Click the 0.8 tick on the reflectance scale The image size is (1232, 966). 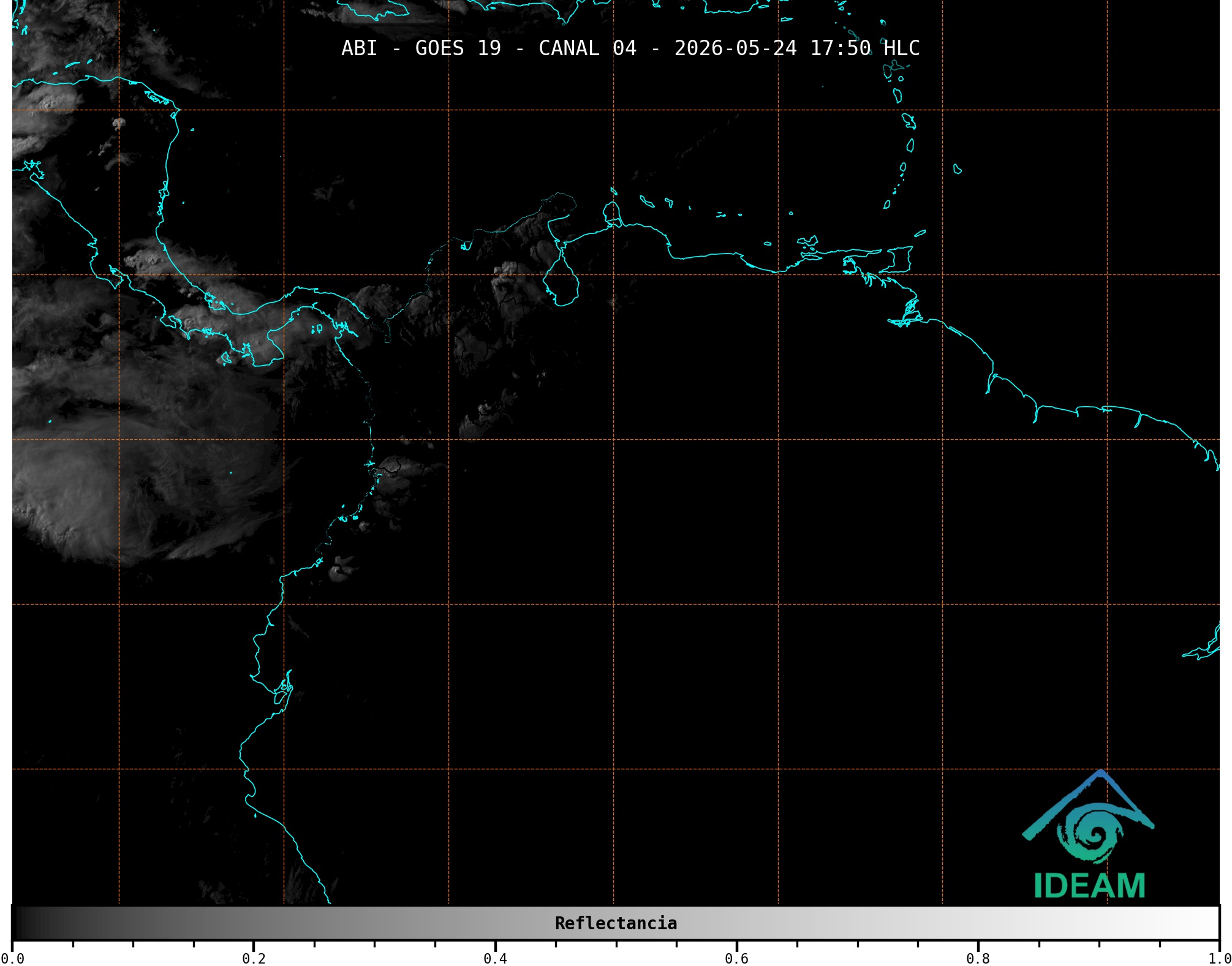(978, 958)
